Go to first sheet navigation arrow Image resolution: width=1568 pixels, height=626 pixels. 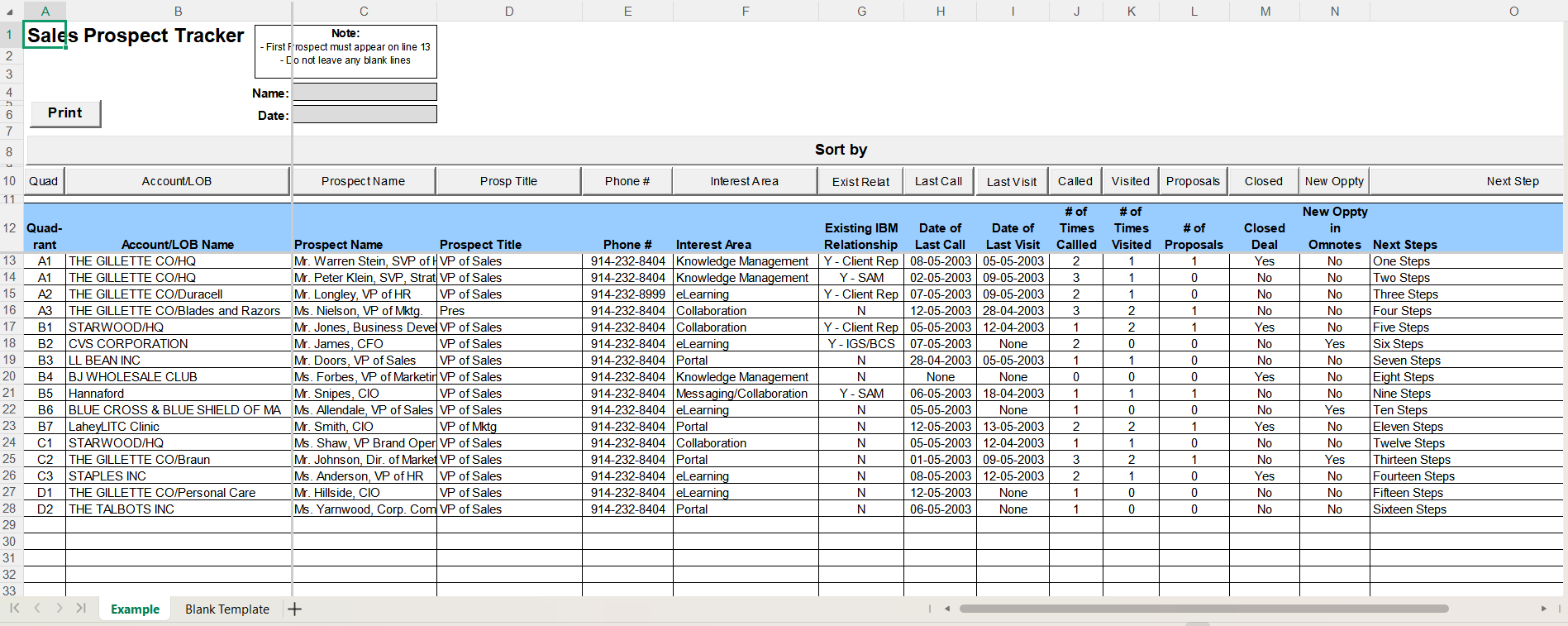point(15,609)
